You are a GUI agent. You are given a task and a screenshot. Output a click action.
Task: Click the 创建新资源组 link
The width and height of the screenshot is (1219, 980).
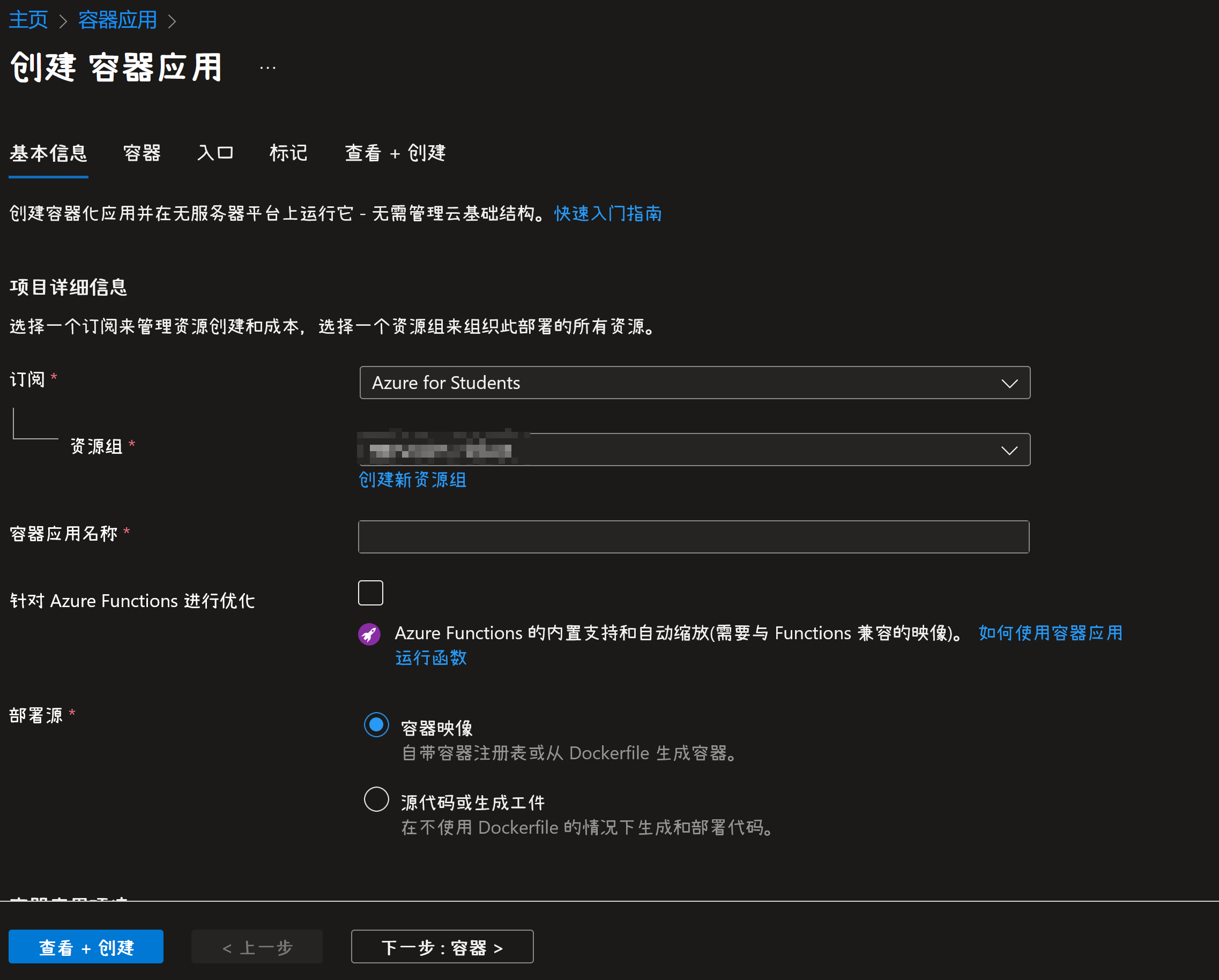[x=412, y=480]
